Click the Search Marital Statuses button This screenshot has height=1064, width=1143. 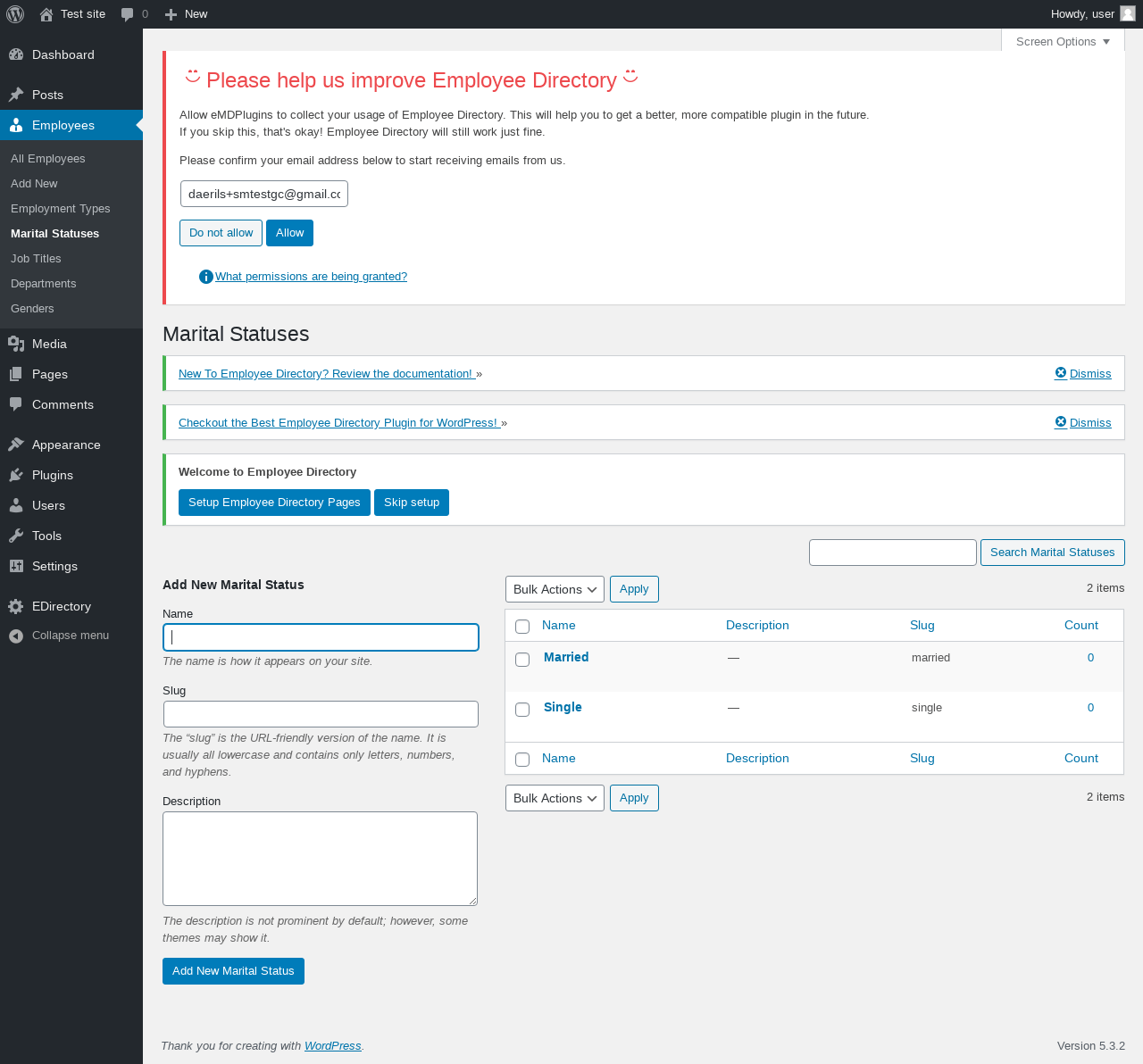1052,553
